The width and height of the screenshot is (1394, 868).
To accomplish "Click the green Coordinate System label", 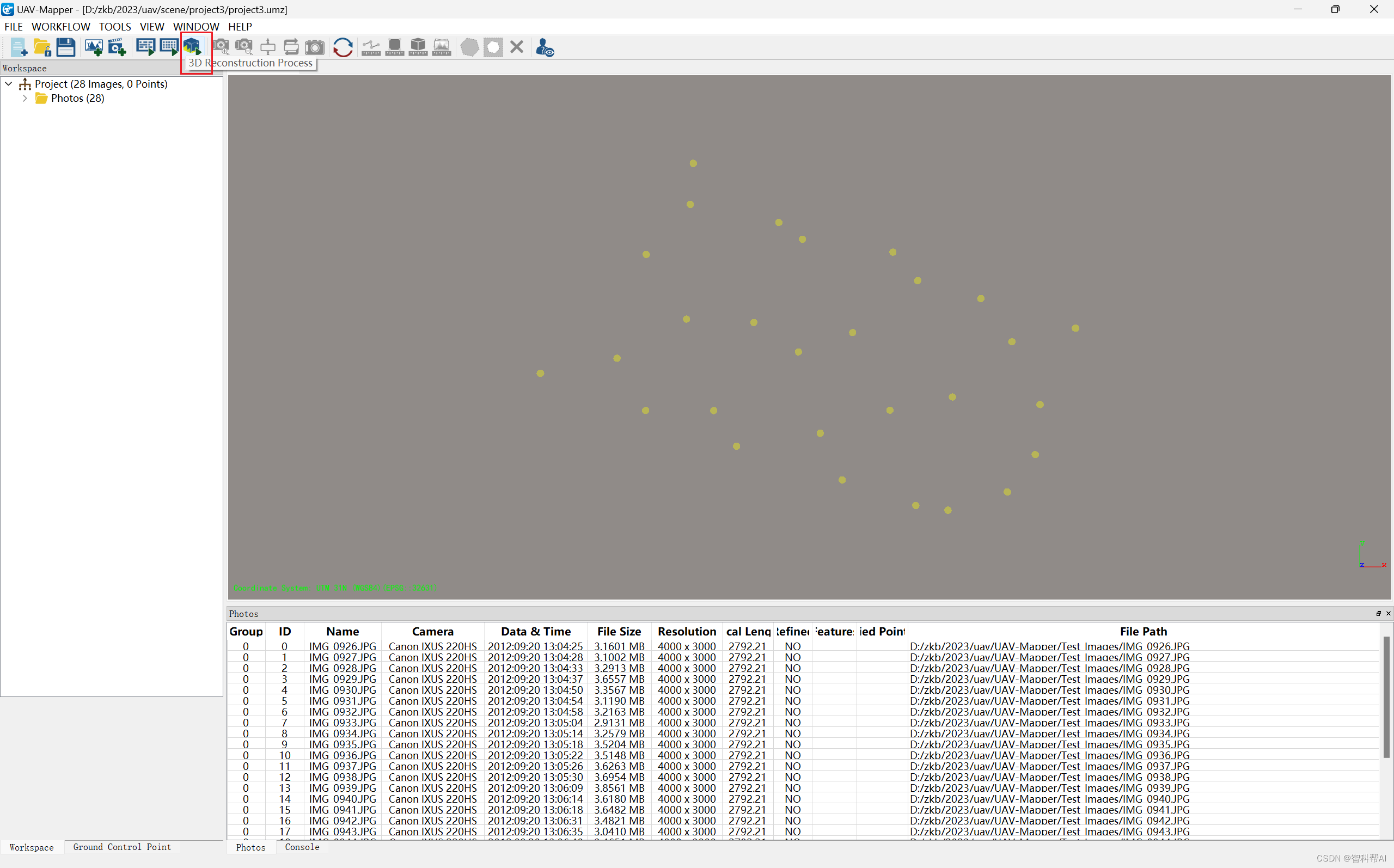I will [x=334, y=588].
